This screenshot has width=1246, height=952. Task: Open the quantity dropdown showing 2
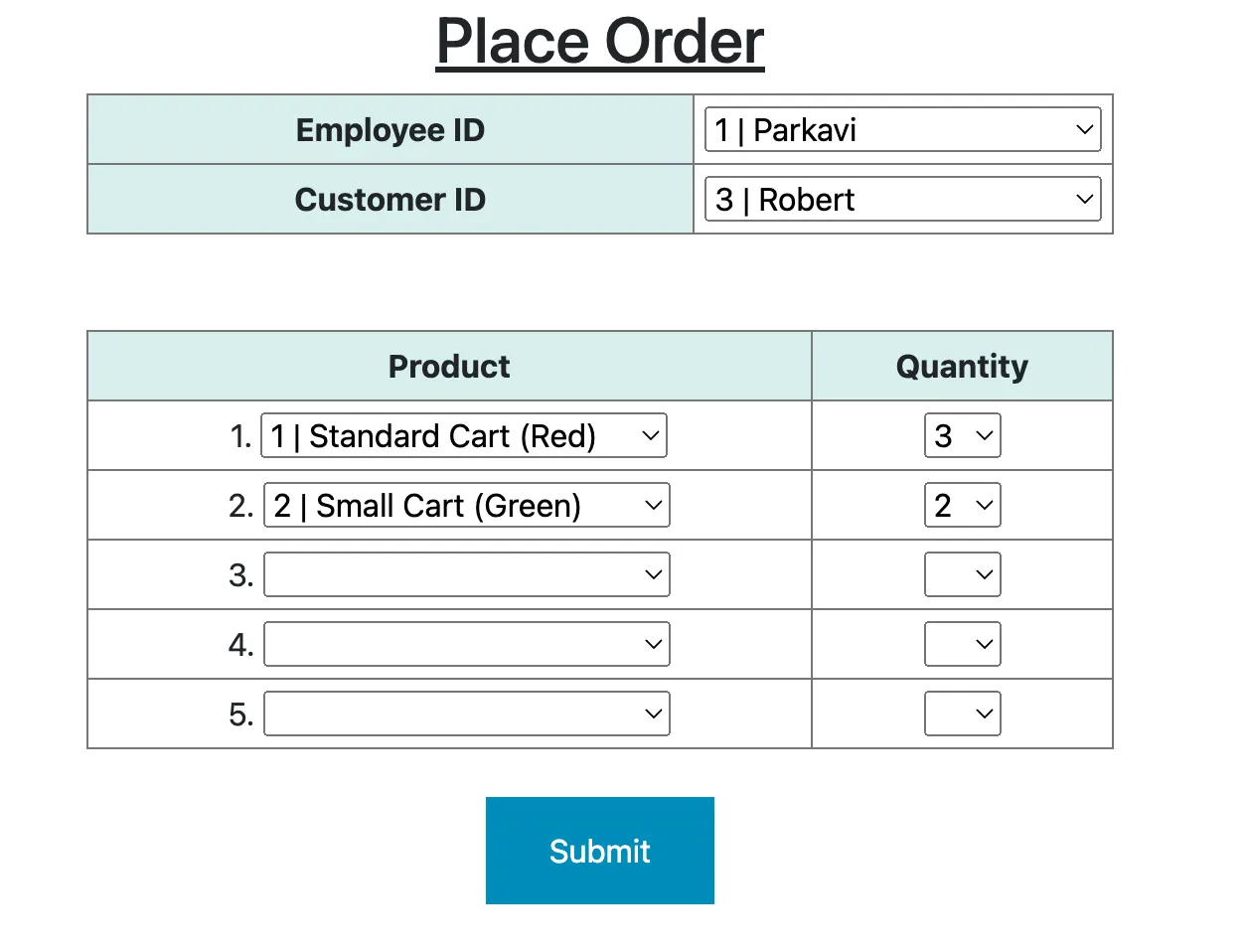962,505
